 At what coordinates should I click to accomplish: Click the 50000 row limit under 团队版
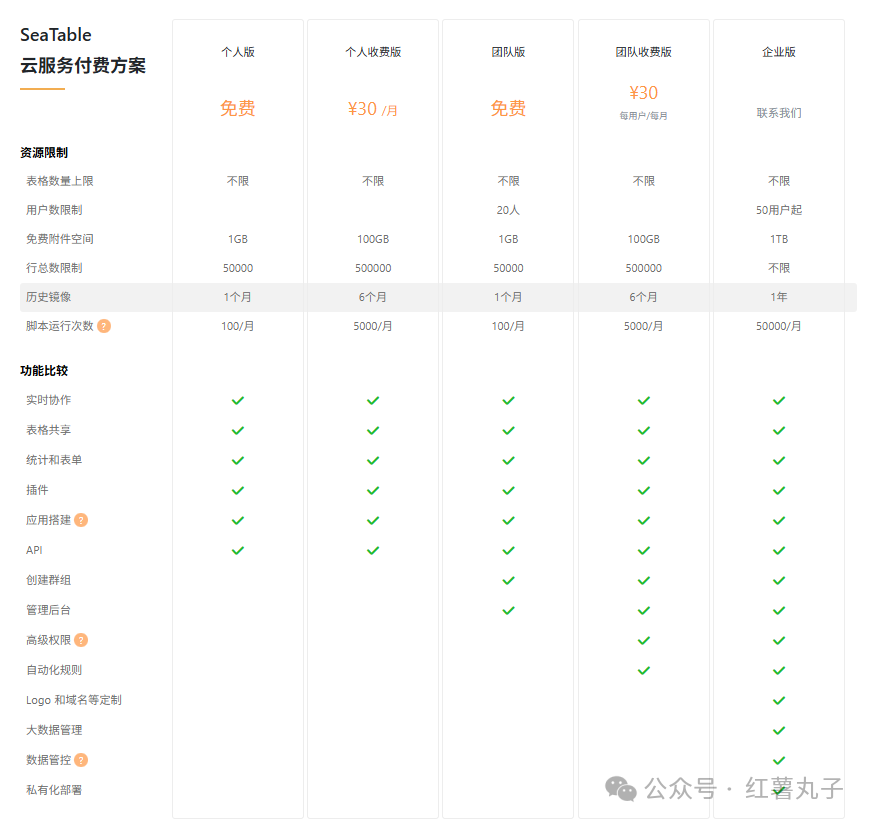click(x=508, y=268)
